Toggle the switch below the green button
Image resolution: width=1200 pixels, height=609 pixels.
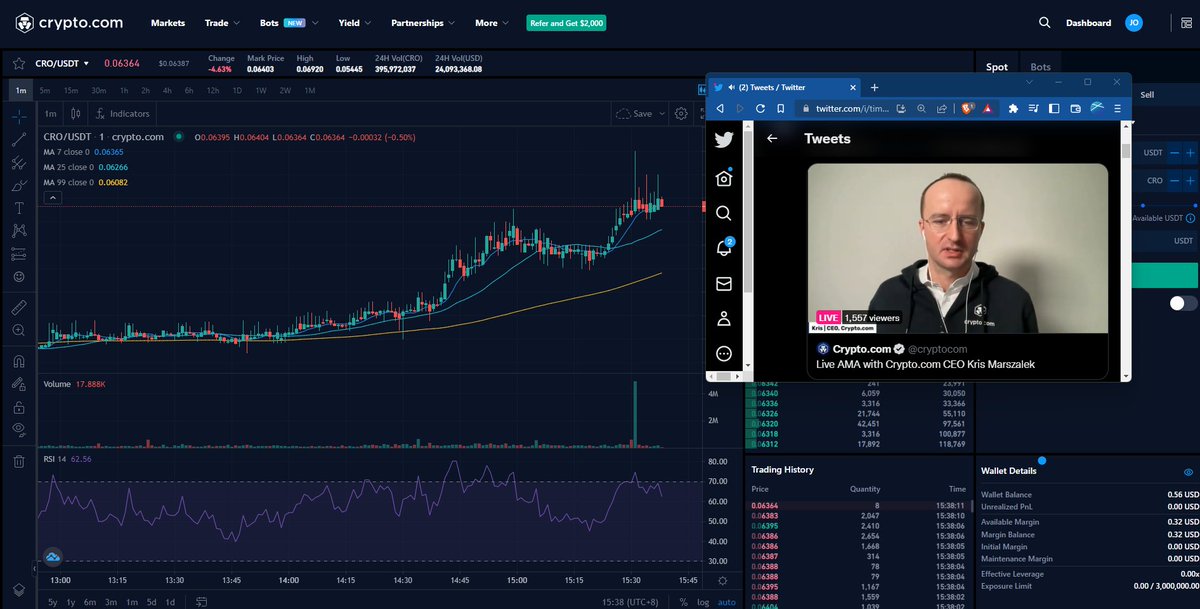[x=1183, y=303]
